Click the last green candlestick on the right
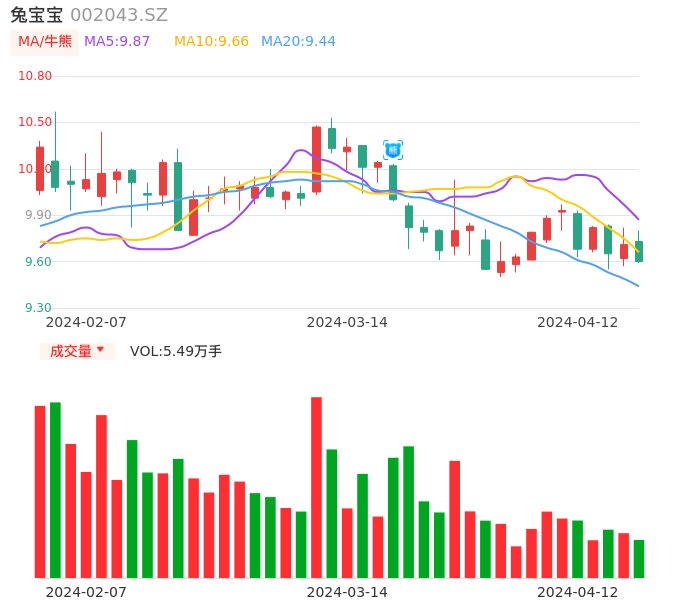This screenshot has height=606, width=686. (639, 251)
